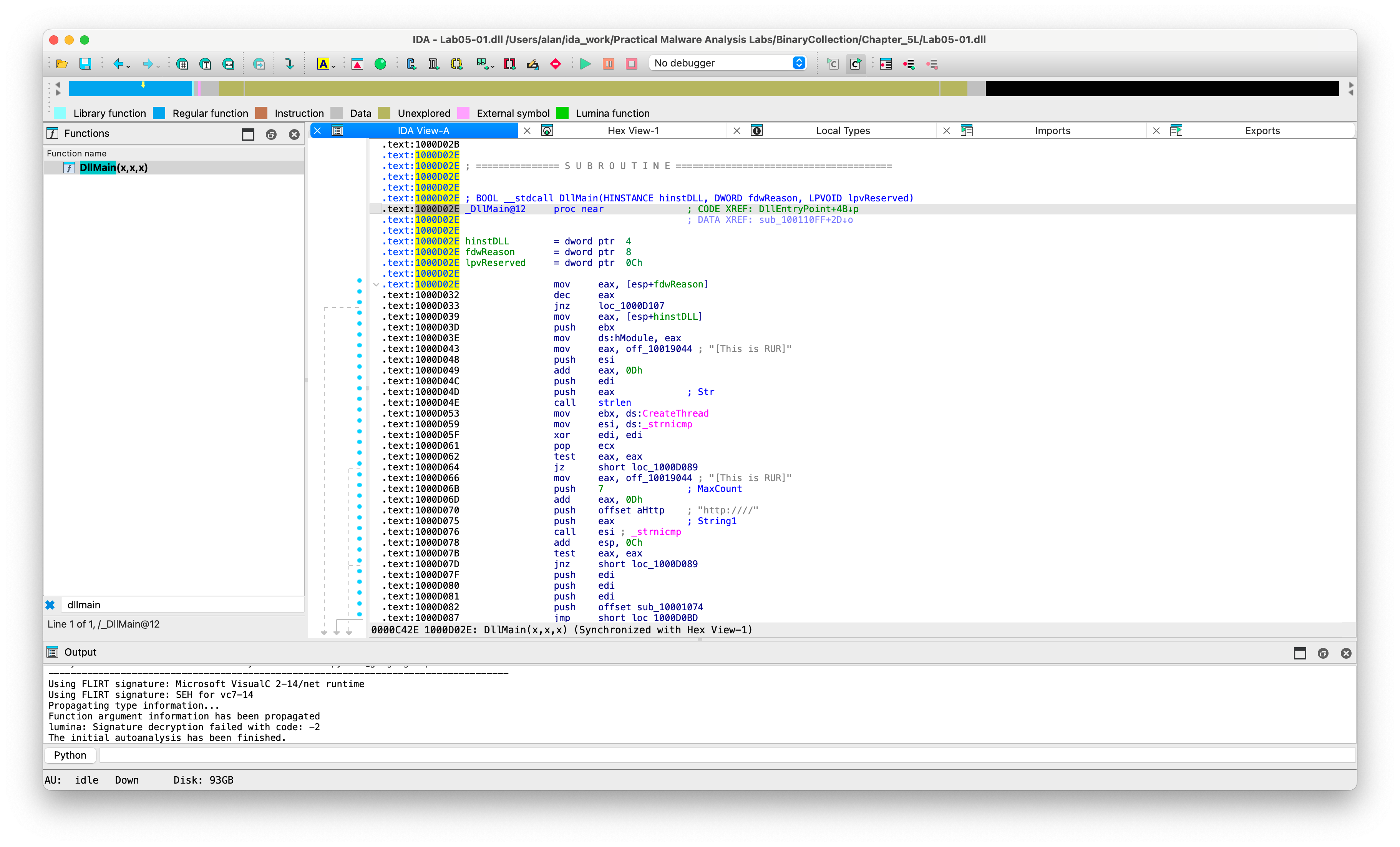Click the Python command input field
The height and width of the screenshot is (847, 1400).
tap(727, 755)
